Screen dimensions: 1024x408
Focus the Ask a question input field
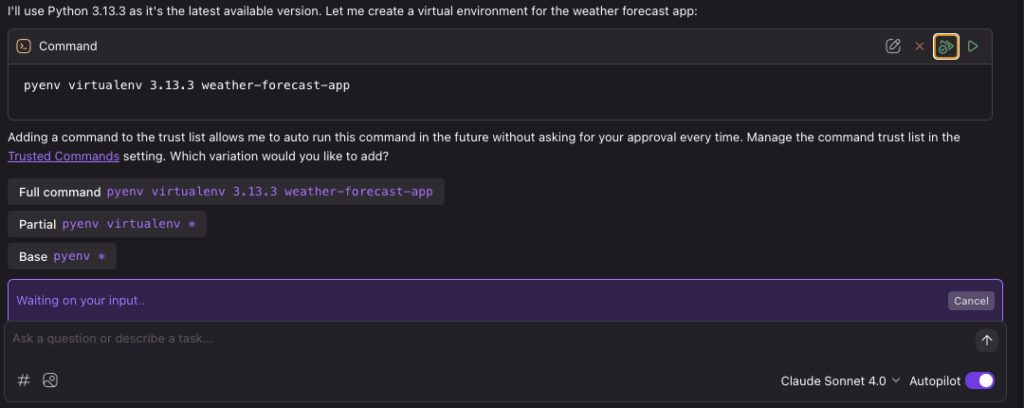(490, 339)
